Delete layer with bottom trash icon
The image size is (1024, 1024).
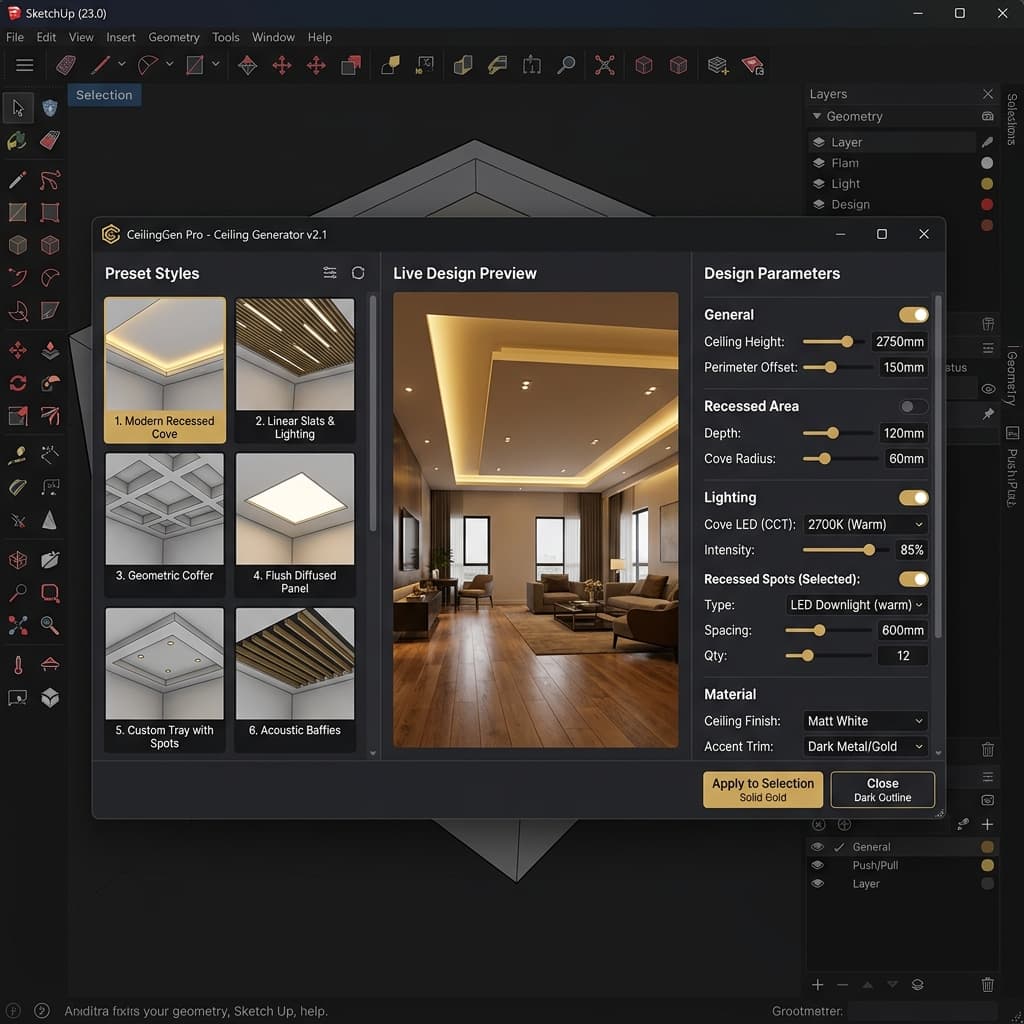(987, 984)
